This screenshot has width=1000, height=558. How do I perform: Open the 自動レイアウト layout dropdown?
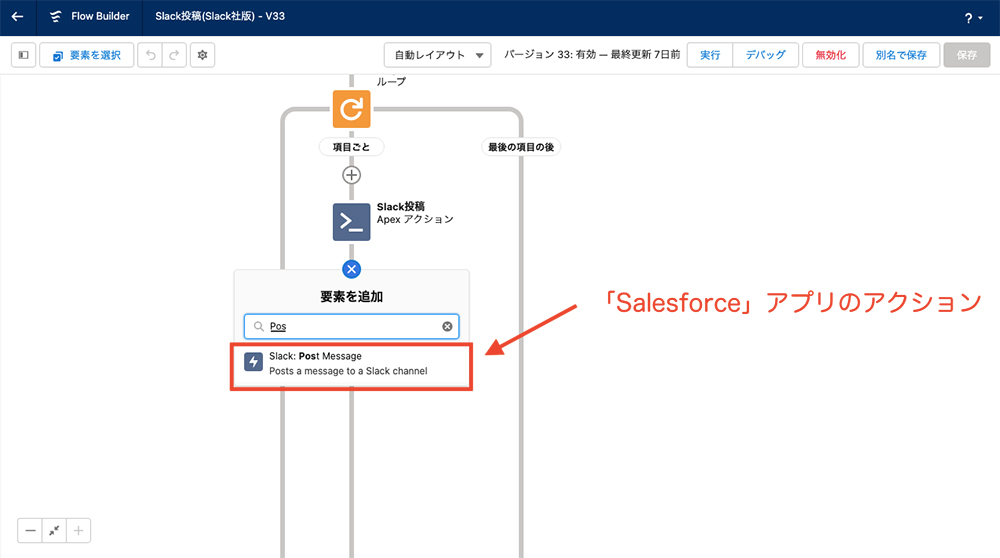(438, 55)
